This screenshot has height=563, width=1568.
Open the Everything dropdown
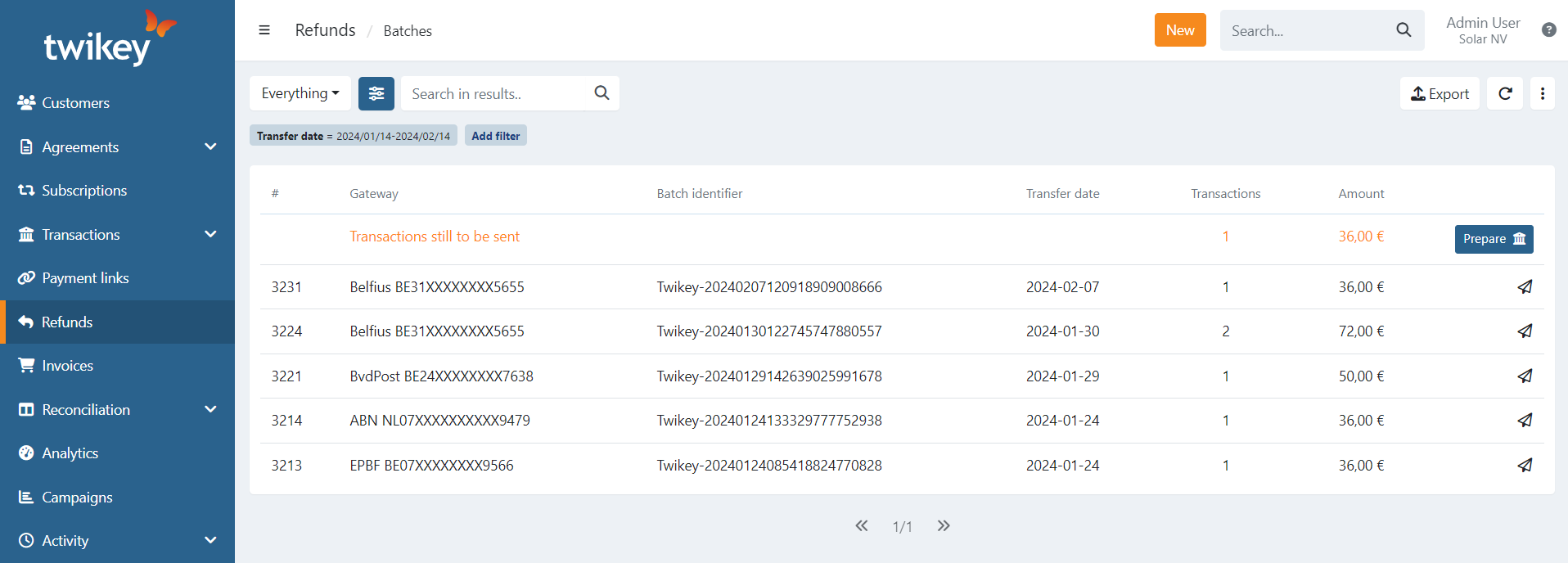[300, 93]
